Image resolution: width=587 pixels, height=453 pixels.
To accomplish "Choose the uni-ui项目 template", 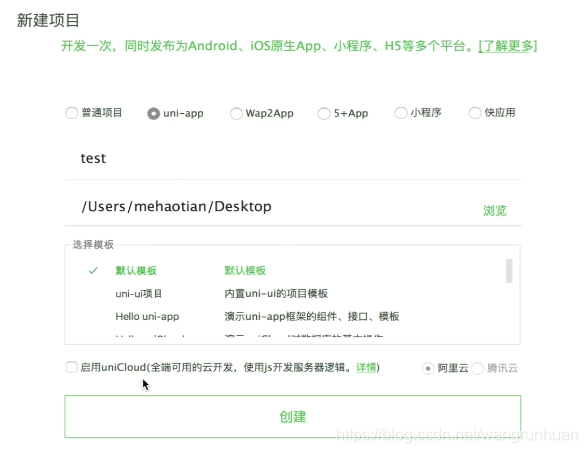I will (286, 294).
